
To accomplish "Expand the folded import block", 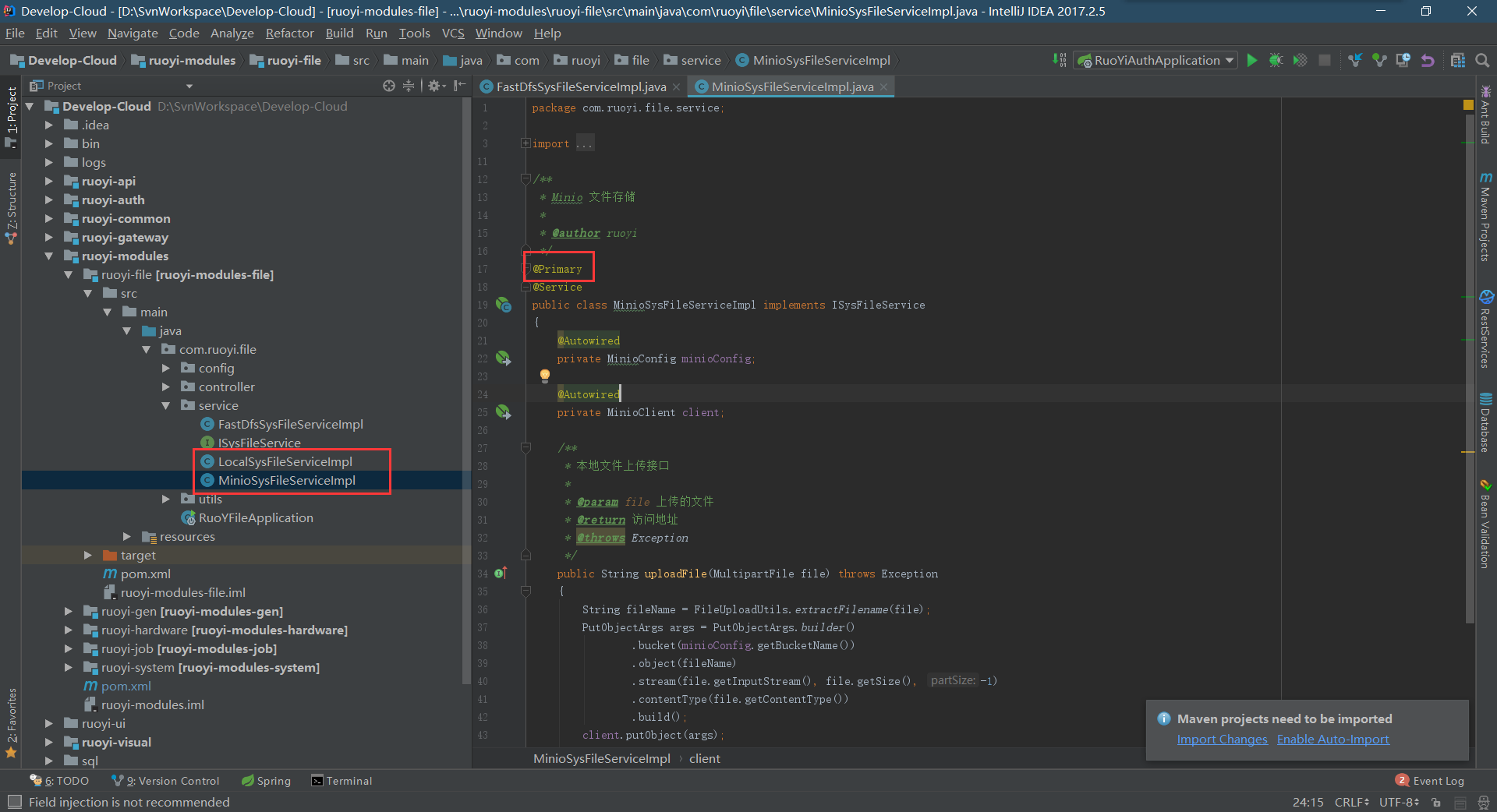I will [x=526, y=143].
